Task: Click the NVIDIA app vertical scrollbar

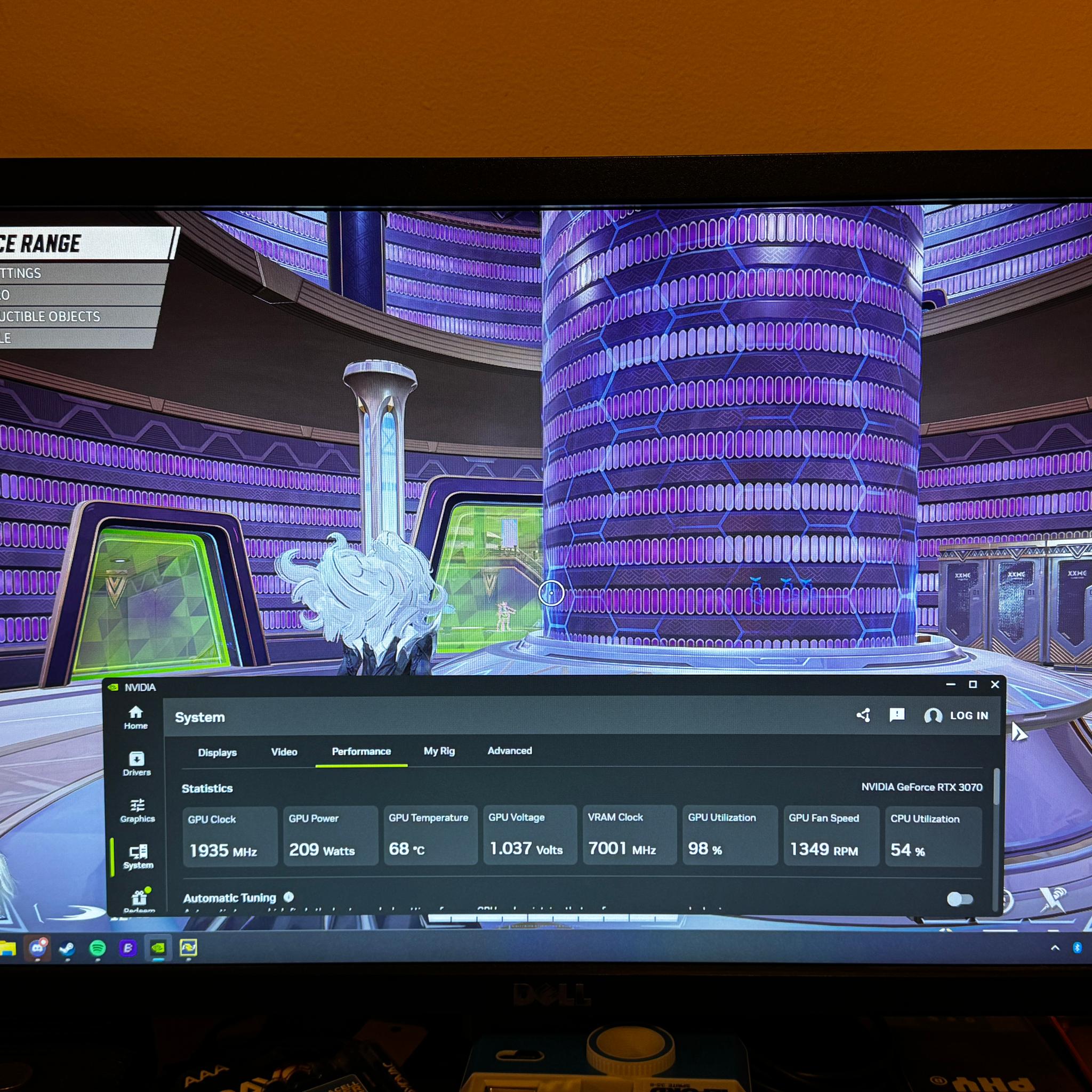Action: [x=997, y=787]
